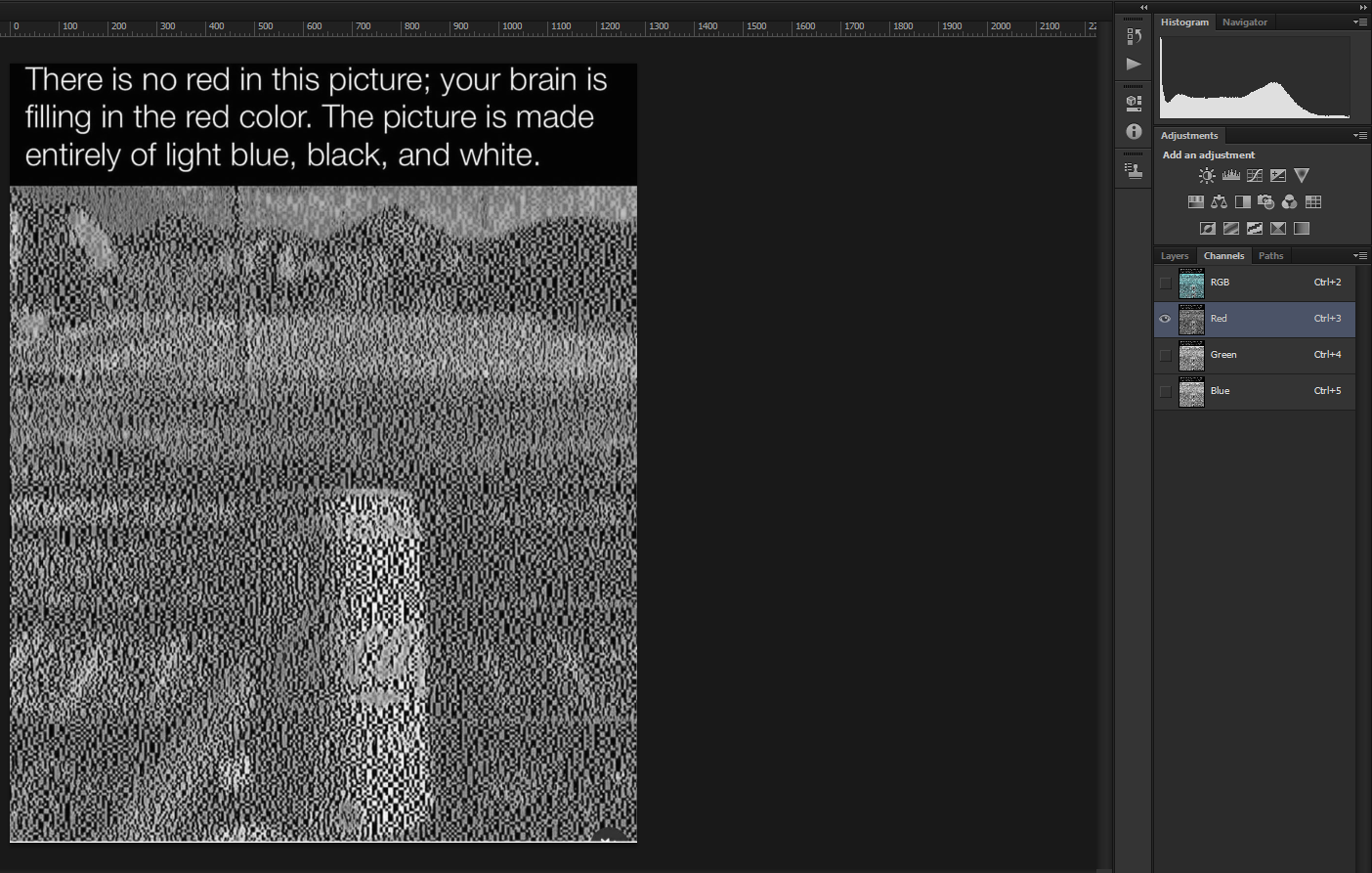Image resolution: width=1372 pixels, height=873 pixels.
Task: Add a Color Balance adjustment
Action: click(1219, 202)
